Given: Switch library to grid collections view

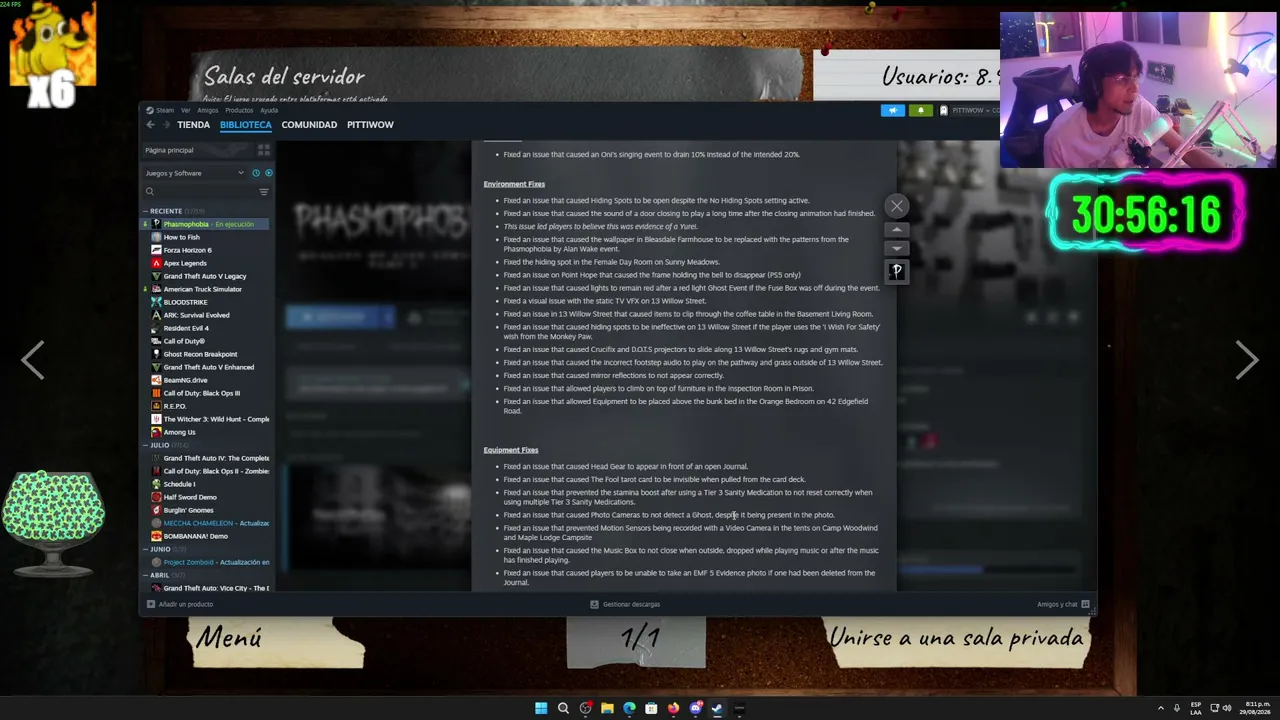Looking at the screenshot, I should point(264,150).
